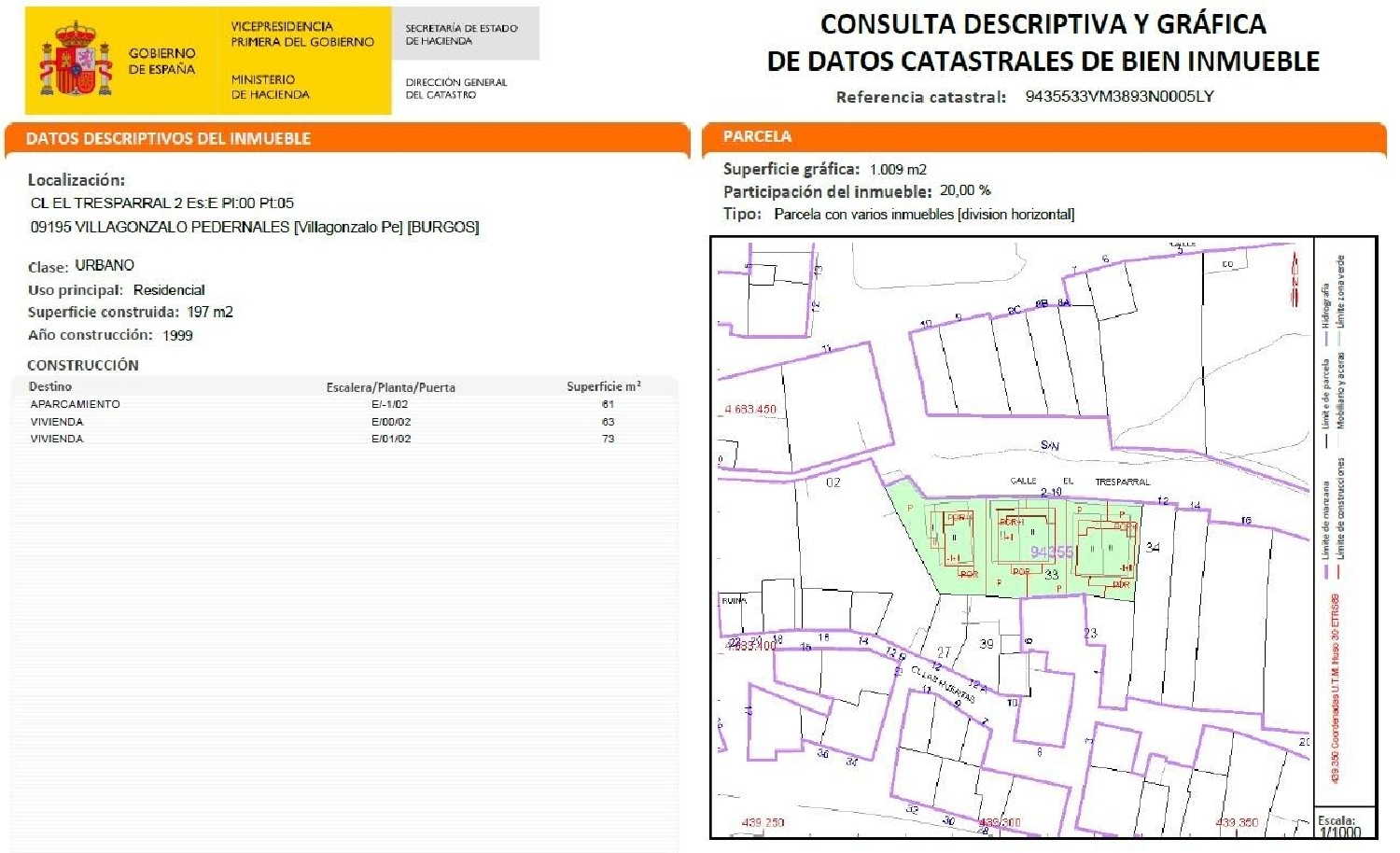Image resolution: width=1400 pixels, height=853 pixels.
Task: Select the 09195 VILLAGONZALO PEDERNALES line
Action: click(255, 227)
